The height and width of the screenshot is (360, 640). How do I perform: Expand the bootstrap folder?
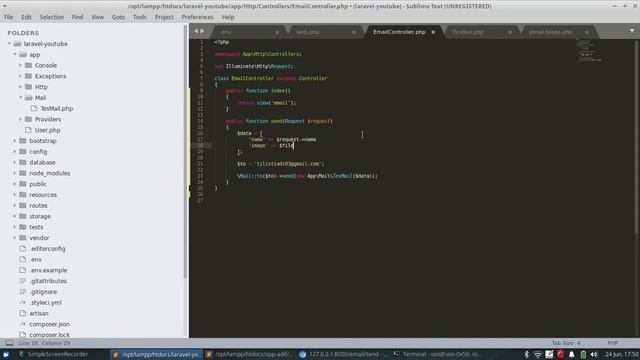coord(15,141)
